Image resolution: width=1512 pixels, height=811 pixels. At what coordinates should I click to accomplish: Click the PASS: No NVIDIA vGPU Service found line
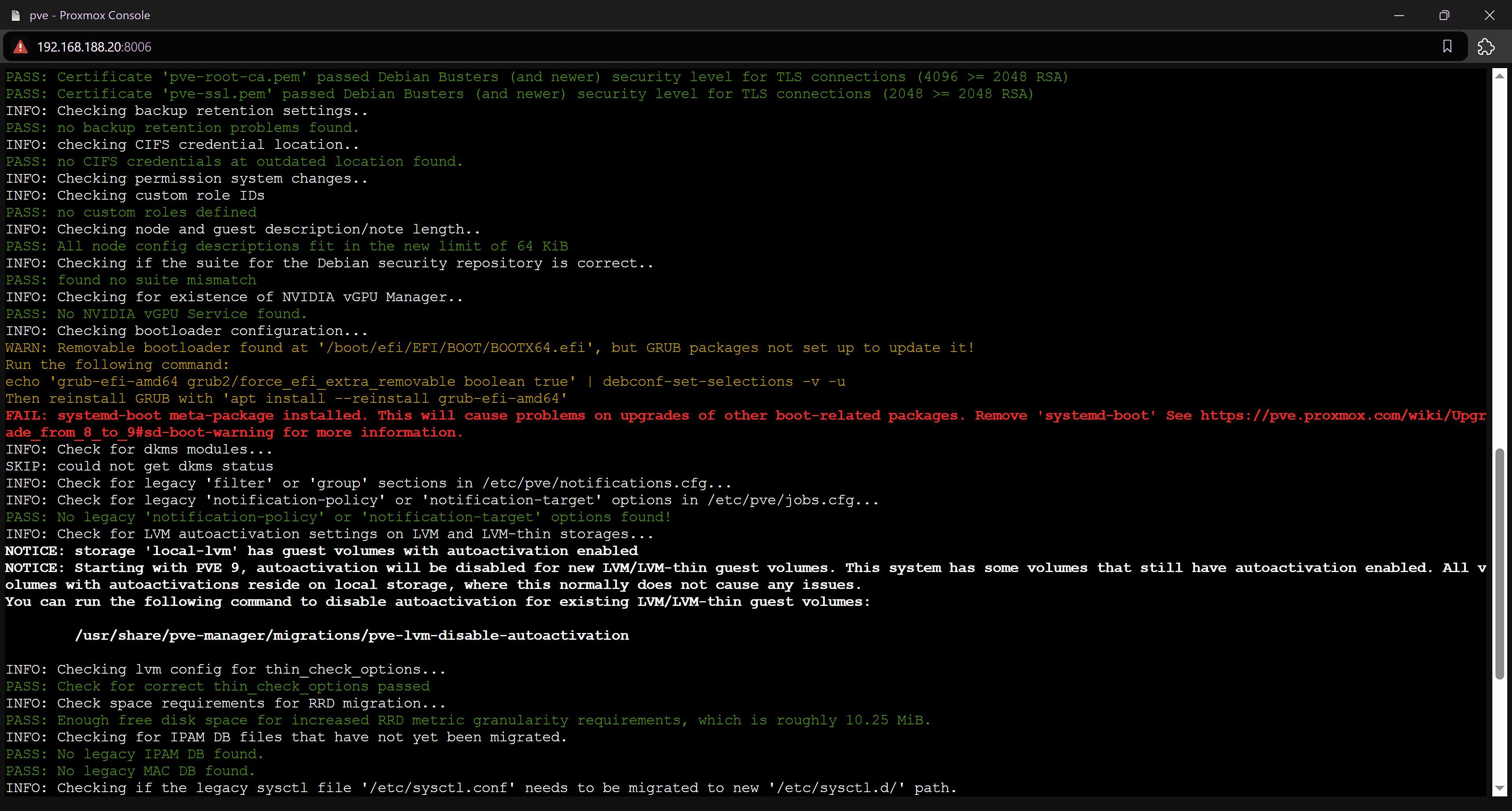(x=156, y=314)
